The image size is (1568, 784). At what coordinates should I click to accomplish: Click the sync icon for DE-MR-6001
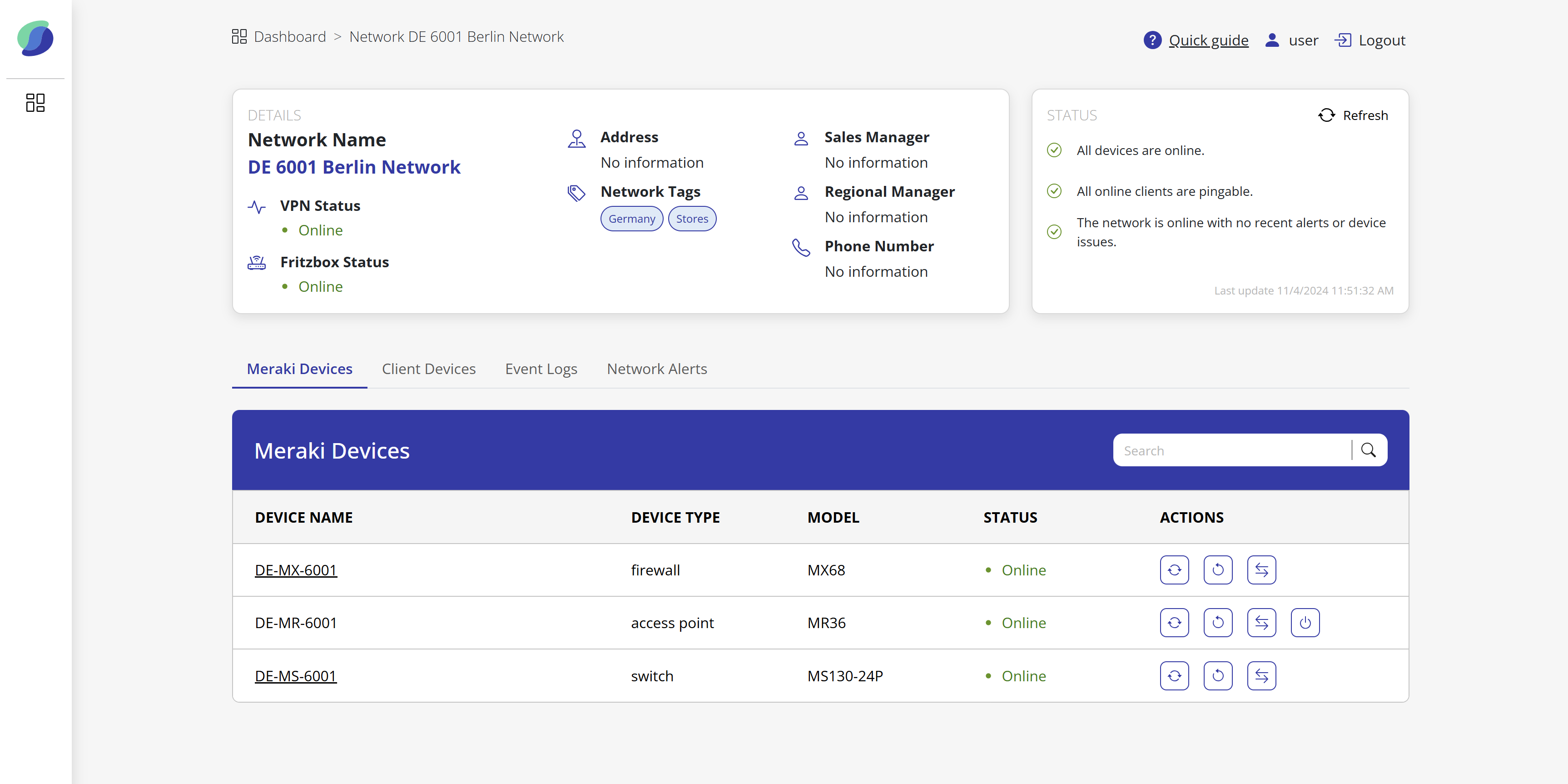click(1174, 623)
